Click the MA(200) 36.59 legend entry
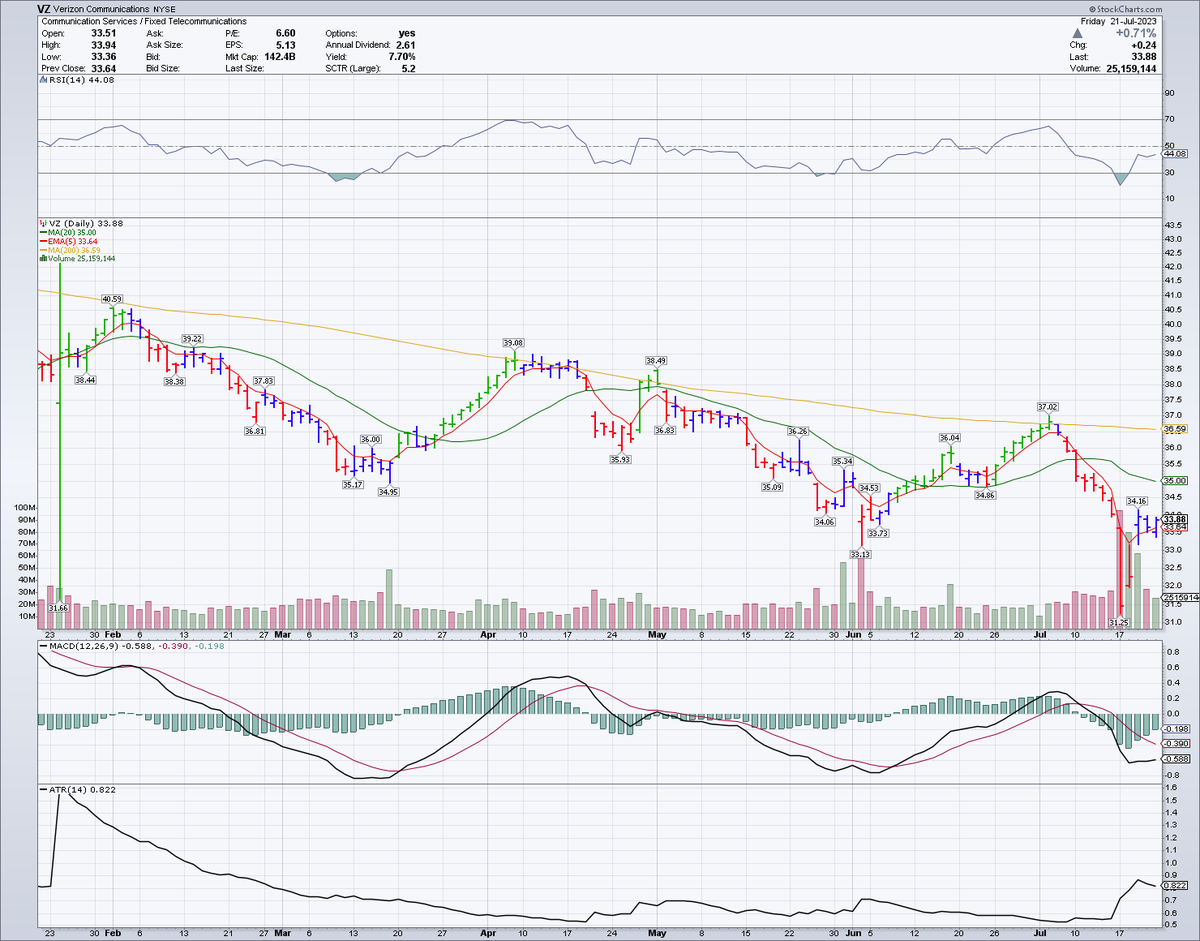The width and height of the screenshot is (1200, 941). (69, 249)
